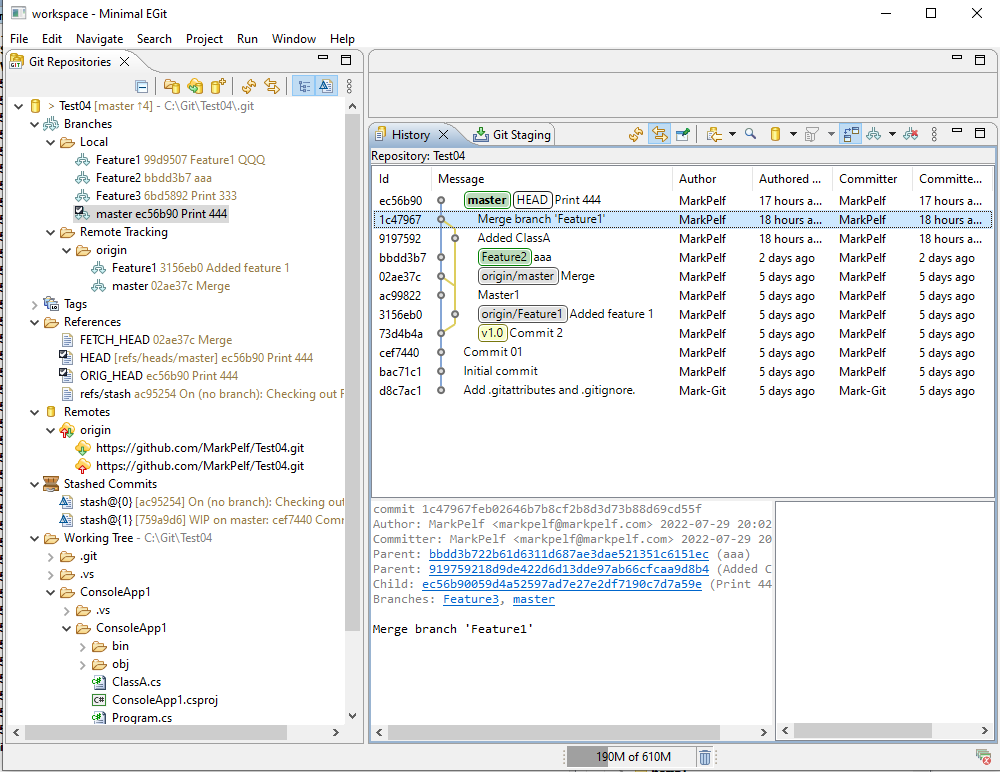
Task: Click the garbage collector trash icon
Action: [705, 757]
